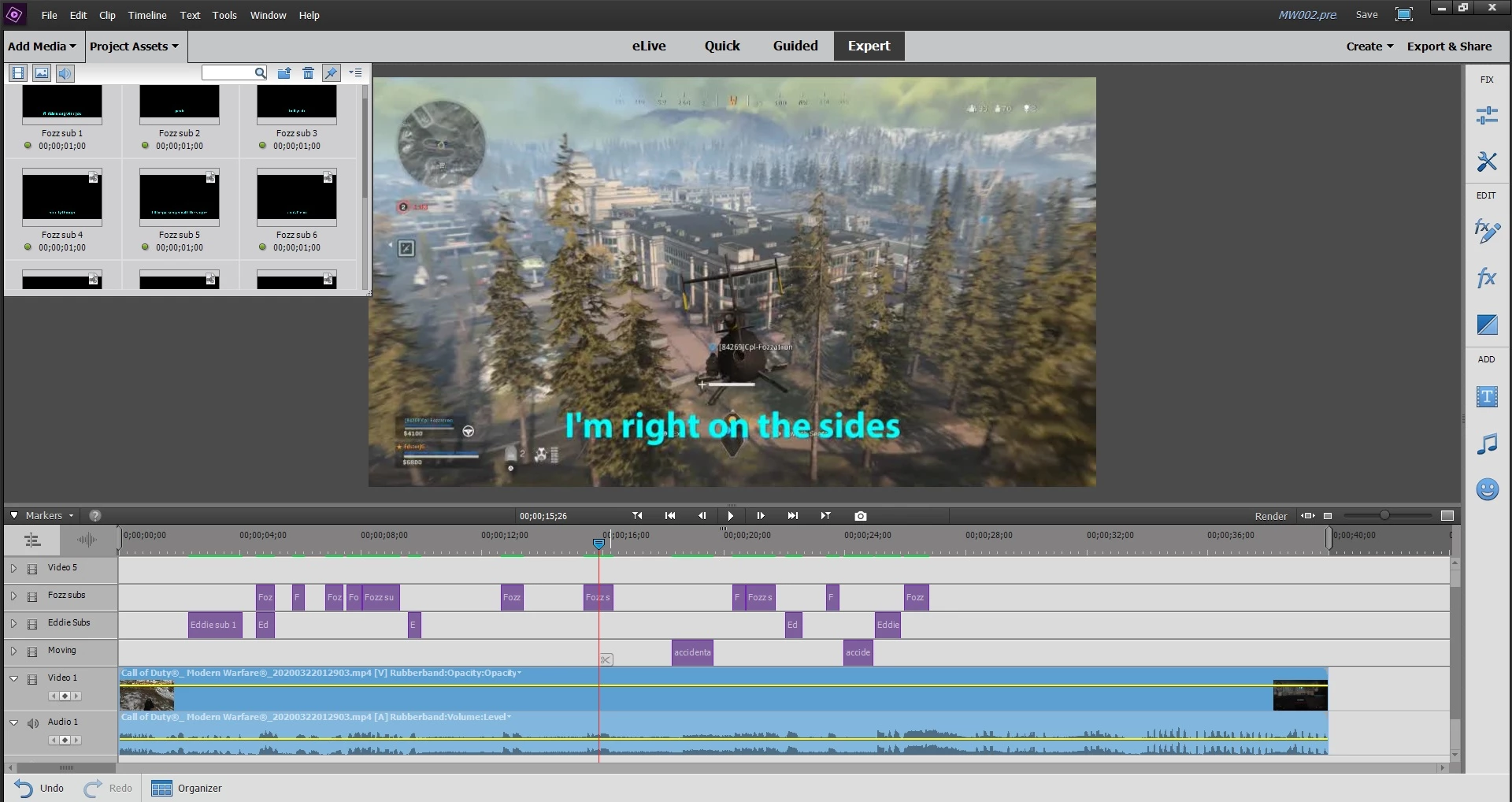
Task: Switch to the Quick tab
Action: [722, 46]
